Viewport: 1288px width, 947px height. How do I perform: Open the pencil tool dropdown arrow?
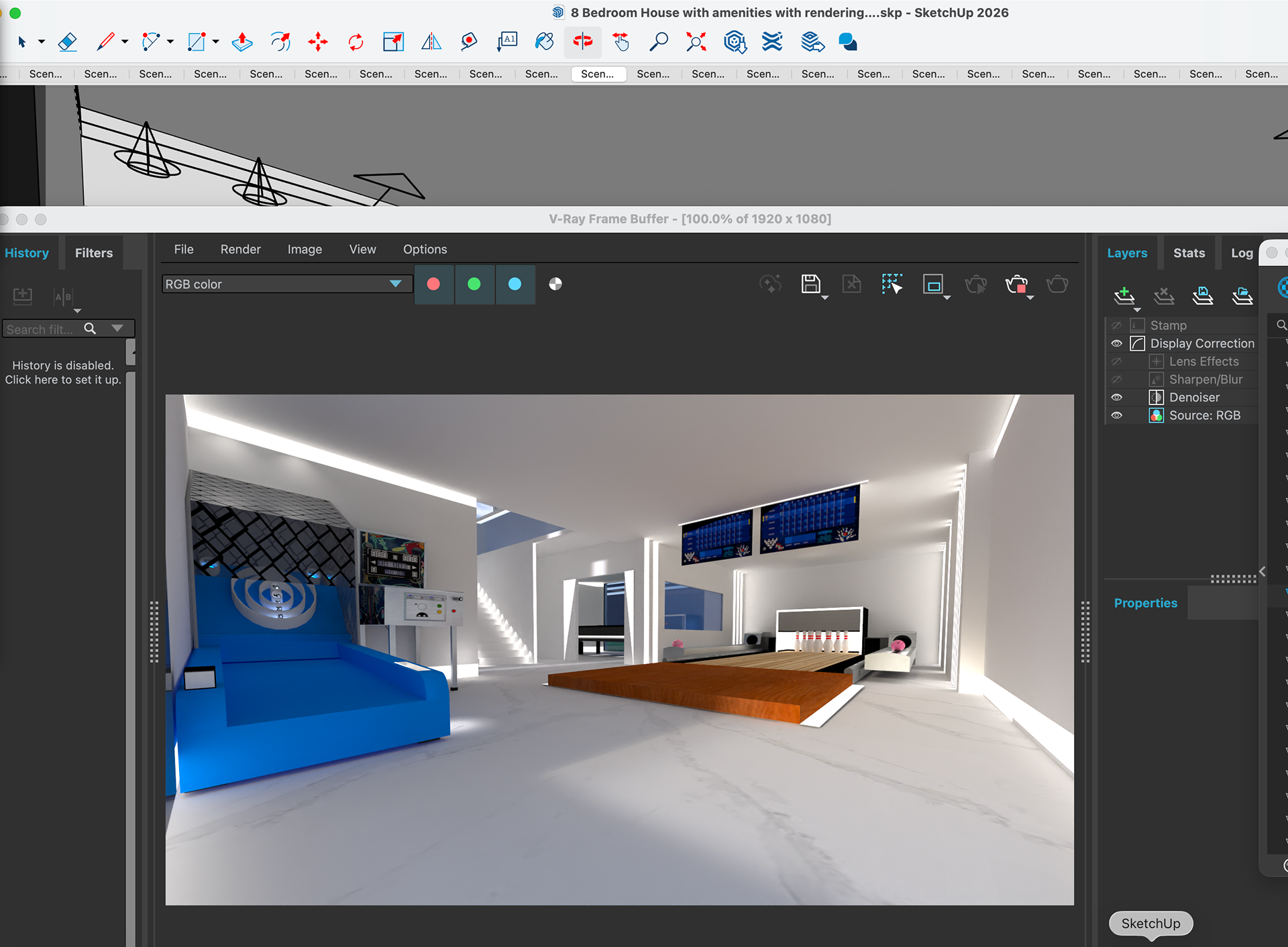point(125,42)
